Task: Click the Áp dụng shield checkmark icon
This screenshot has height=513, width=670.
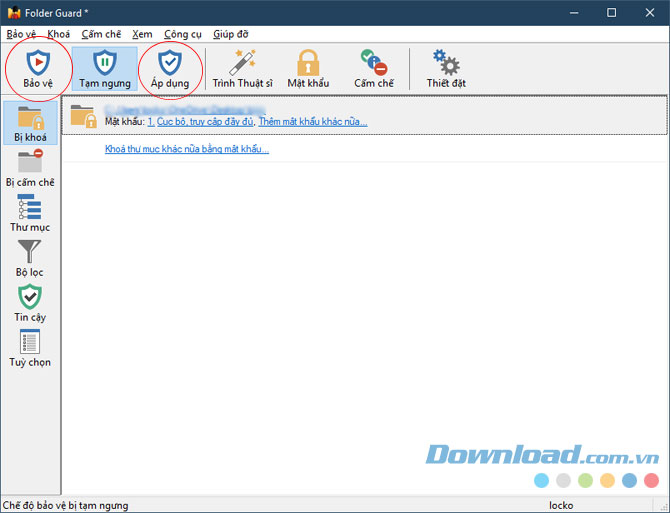Action: 170,67
